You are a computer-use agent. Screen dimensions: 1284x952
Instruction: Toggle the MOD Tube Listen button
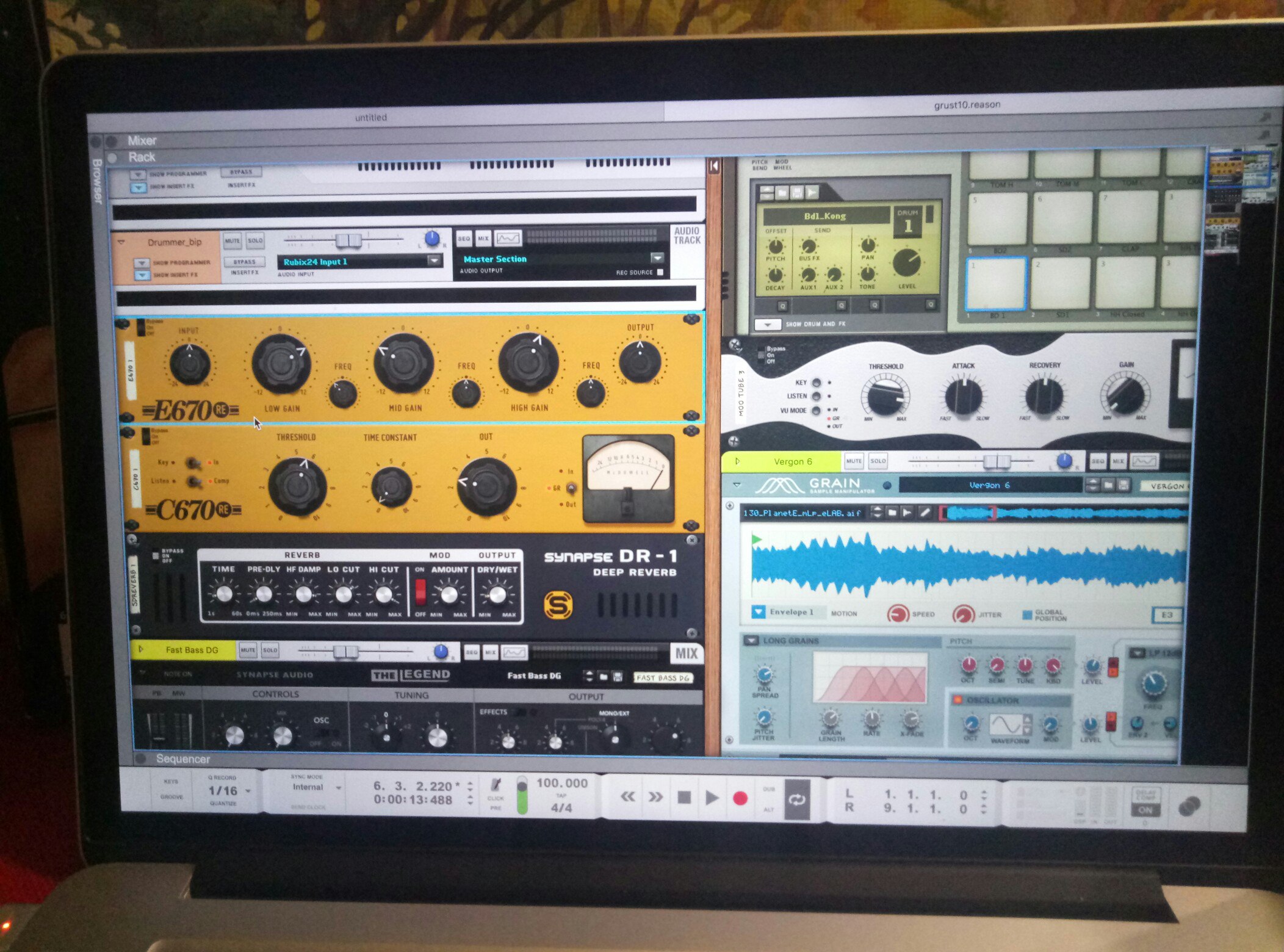click(816, 396)
